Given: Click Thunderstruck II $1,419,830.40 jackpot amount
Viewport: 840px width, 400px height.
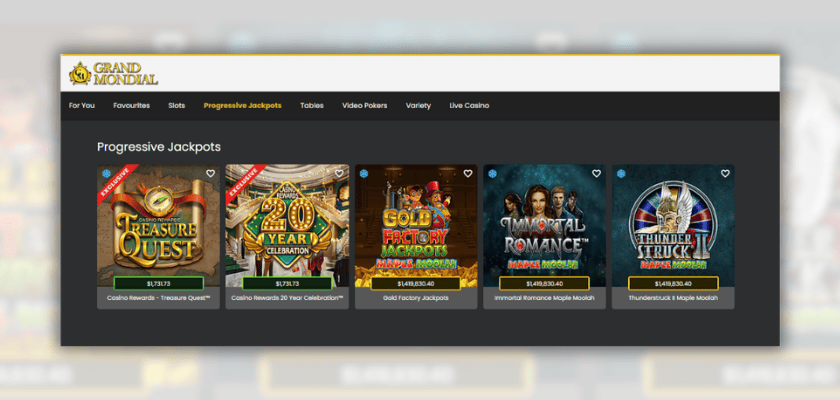Looking at the screenshot, I should coord(673,283).
